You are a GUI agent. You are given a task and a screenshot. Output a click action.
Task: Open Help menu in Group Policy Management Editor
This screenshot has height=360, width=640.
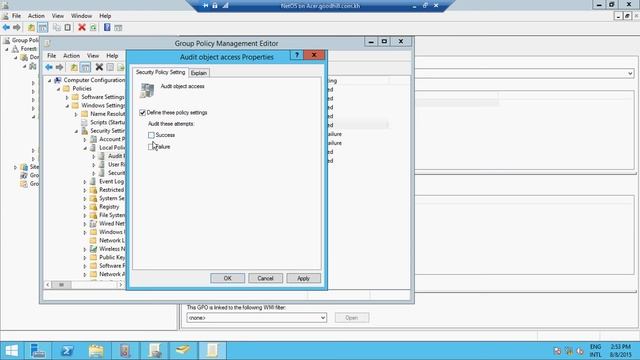tap(112, 56)
